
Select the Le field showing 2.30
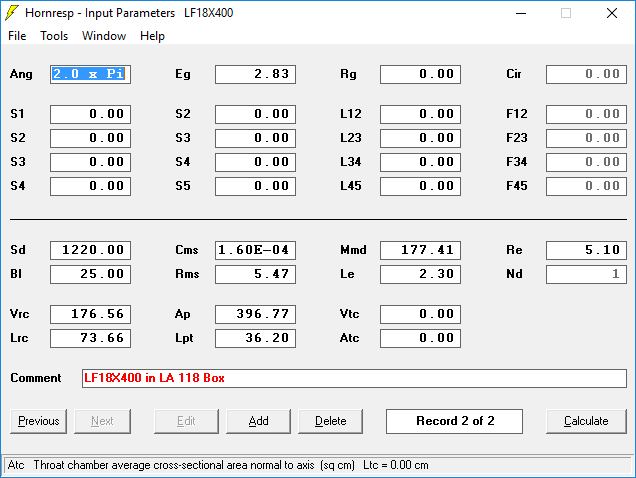tap(420, 274)
